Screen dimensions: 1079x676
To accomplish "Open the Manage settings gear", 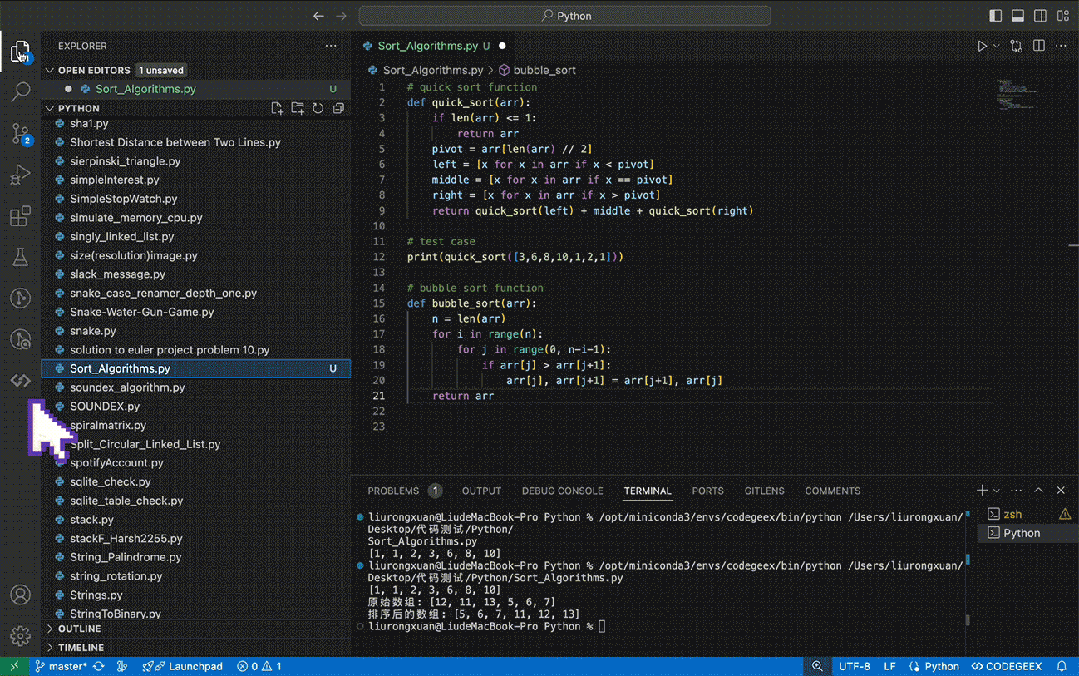I will click(x=20, y=636).
